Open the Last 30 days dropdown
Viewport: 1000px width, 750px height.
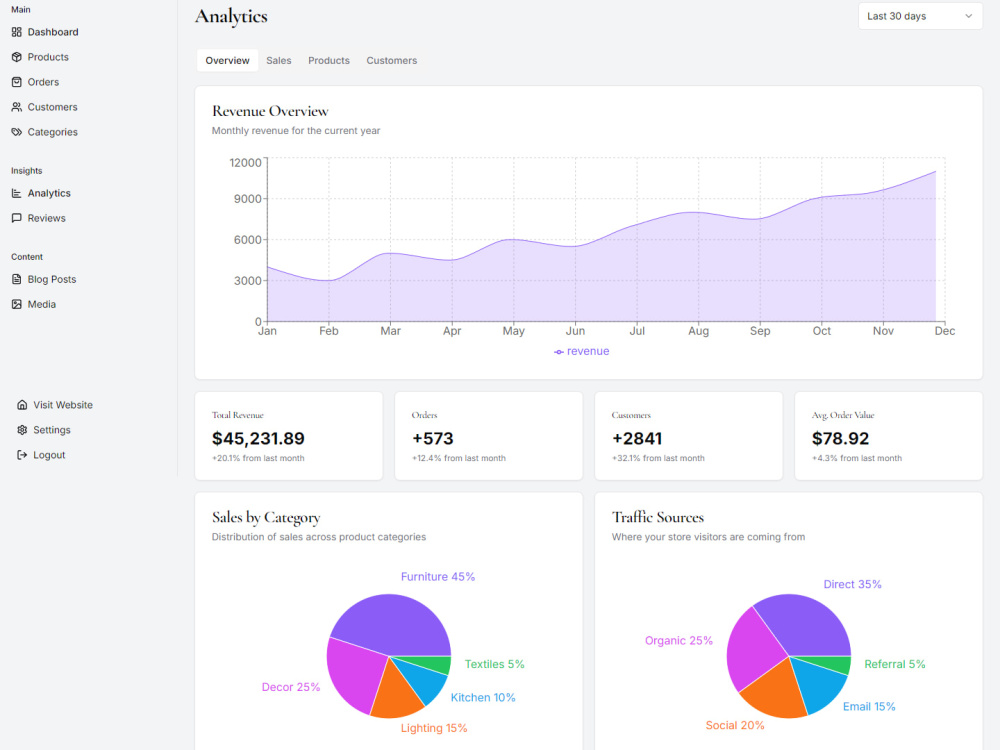pos(920,16)
